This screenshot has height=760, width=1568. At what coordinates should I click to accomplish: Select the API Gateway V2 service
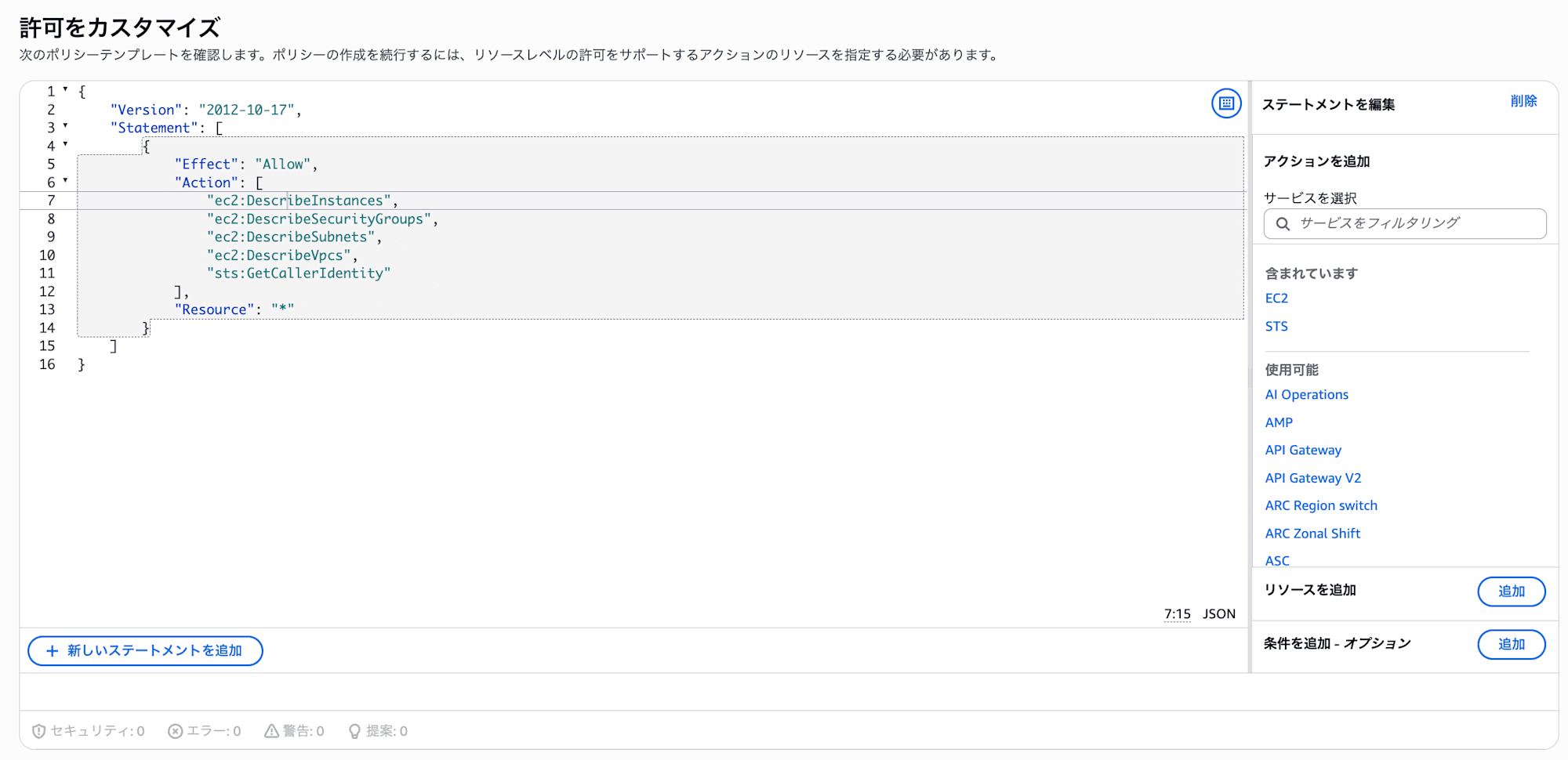coord(1313,478)
